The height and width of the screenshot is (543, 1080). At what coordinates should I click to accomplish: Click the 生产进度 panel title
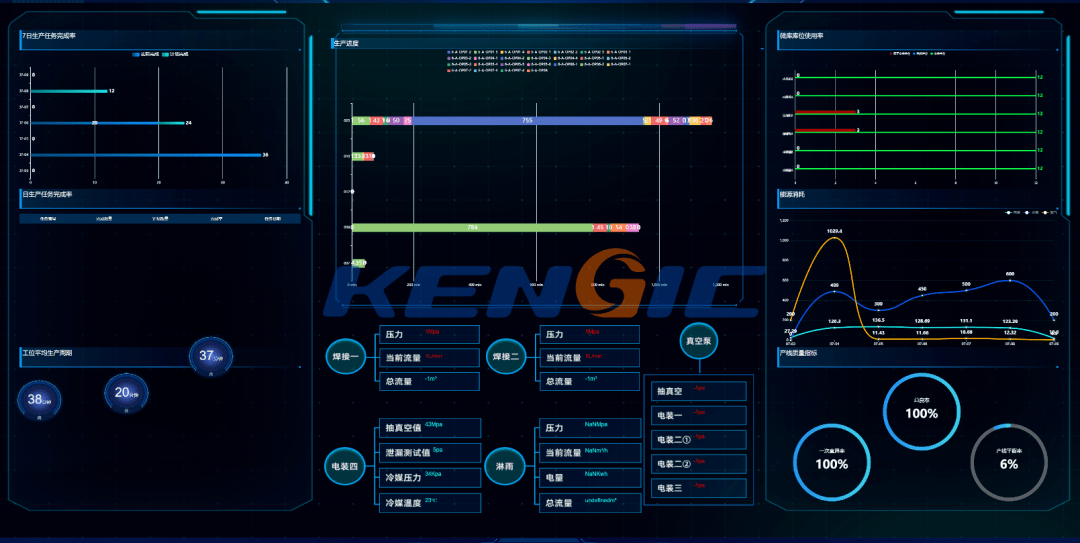(346, 43)
